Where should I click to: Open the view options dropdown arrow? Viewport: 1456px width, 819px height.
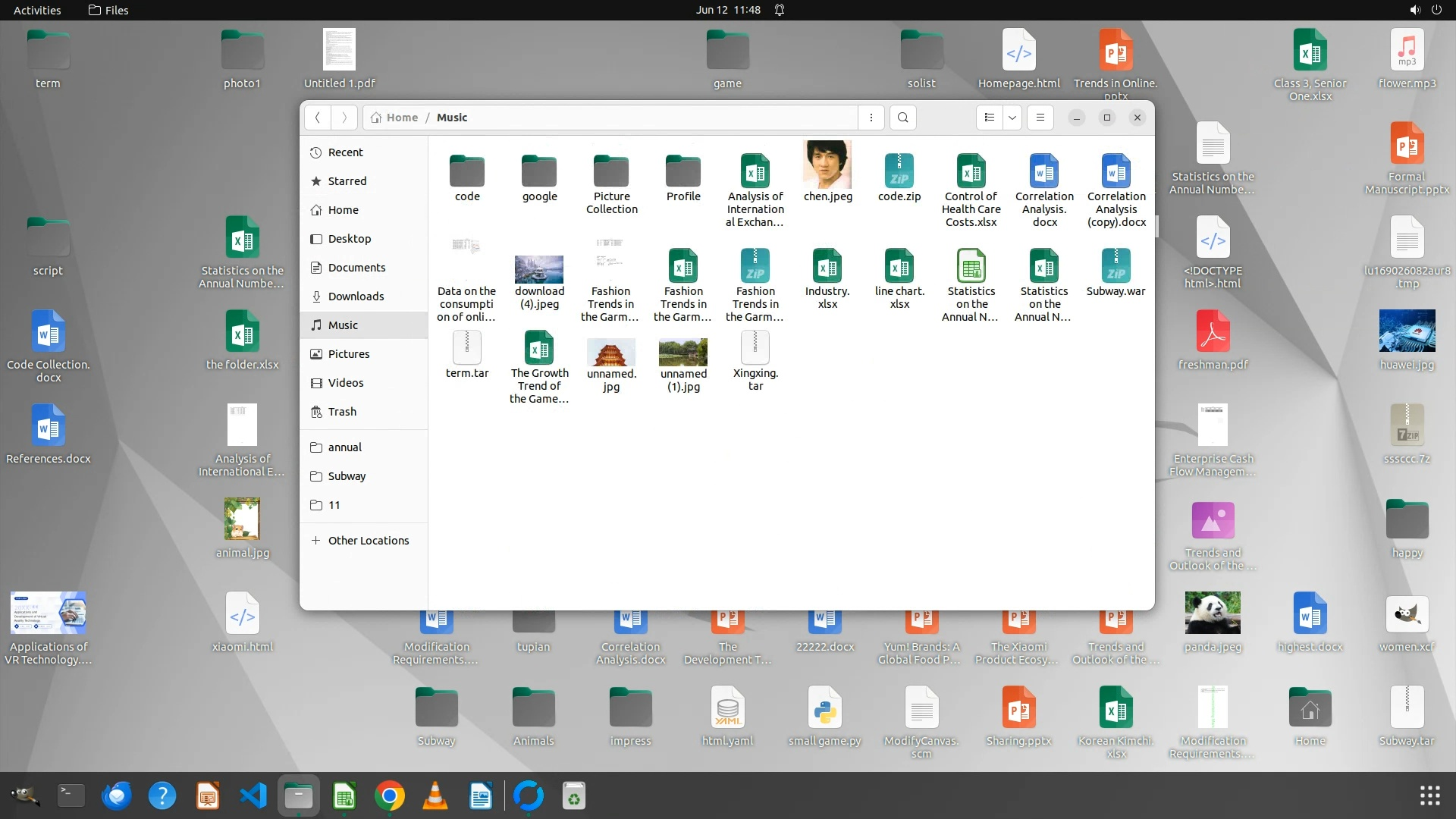[1012, 118]
